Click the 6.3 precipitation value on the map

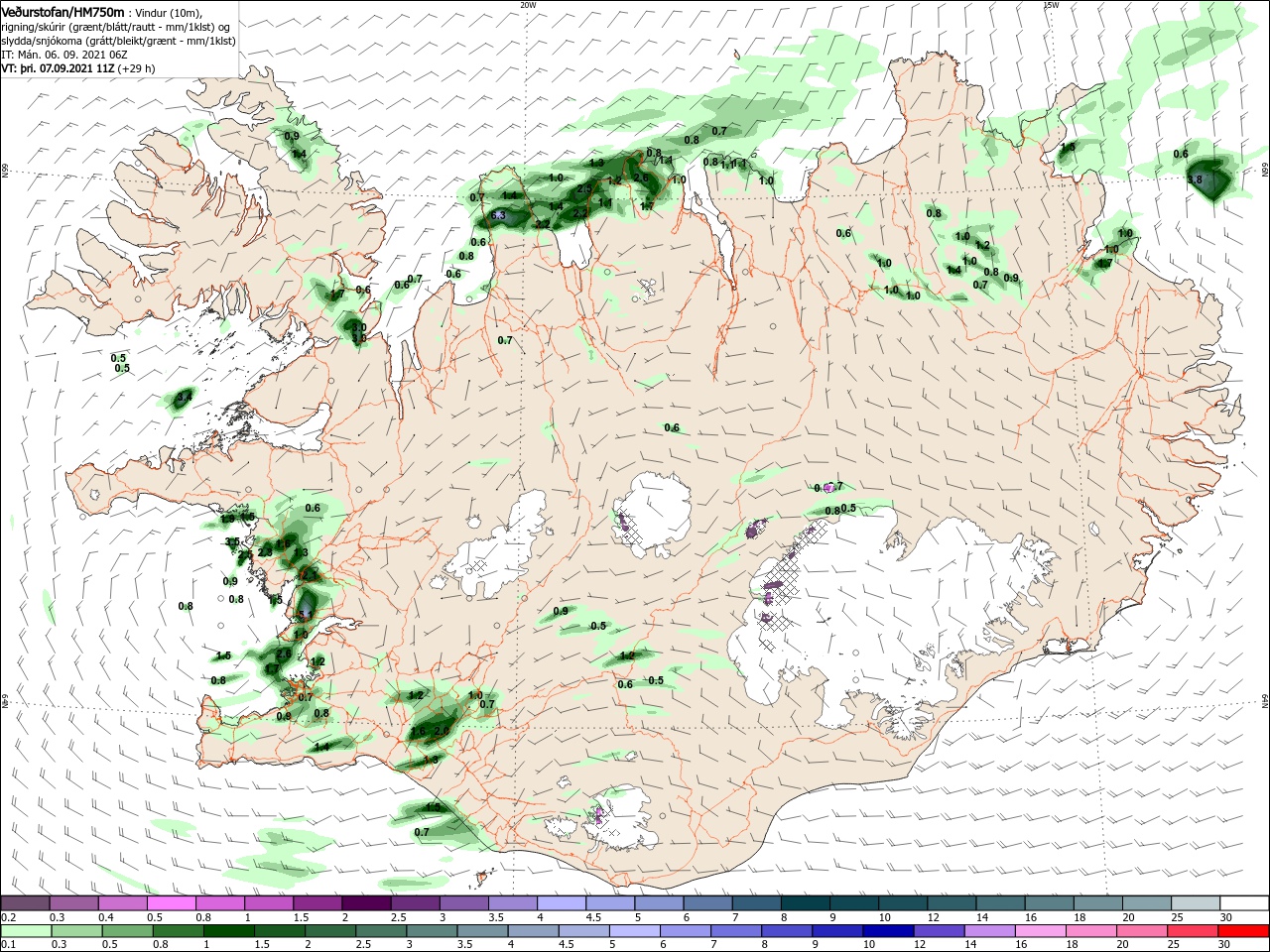[498, 215]
